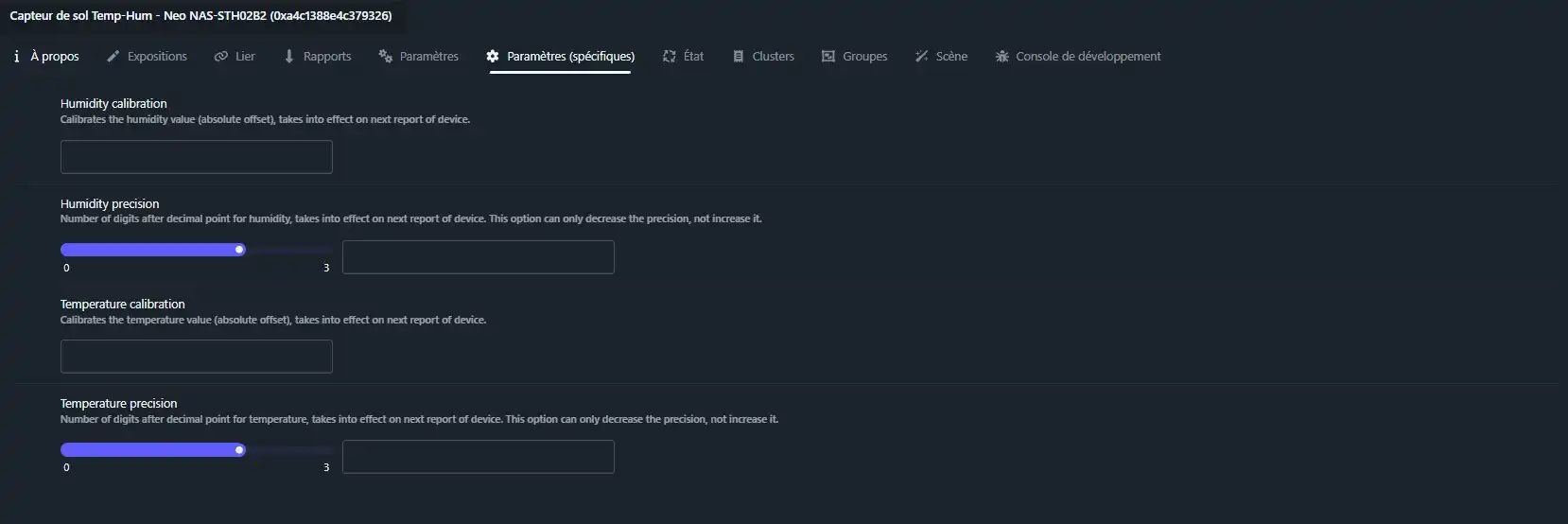Click the Humidity precision number field
The image size is (1568, 524).
[478, 257]
